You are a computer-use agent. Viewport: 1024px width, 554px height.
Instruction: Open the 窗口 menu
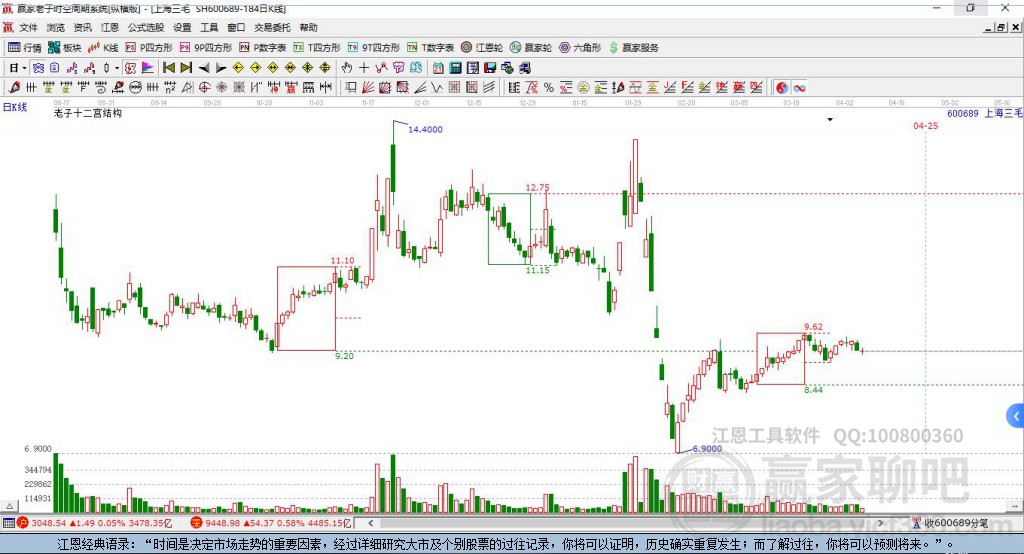tap(236, 27)
